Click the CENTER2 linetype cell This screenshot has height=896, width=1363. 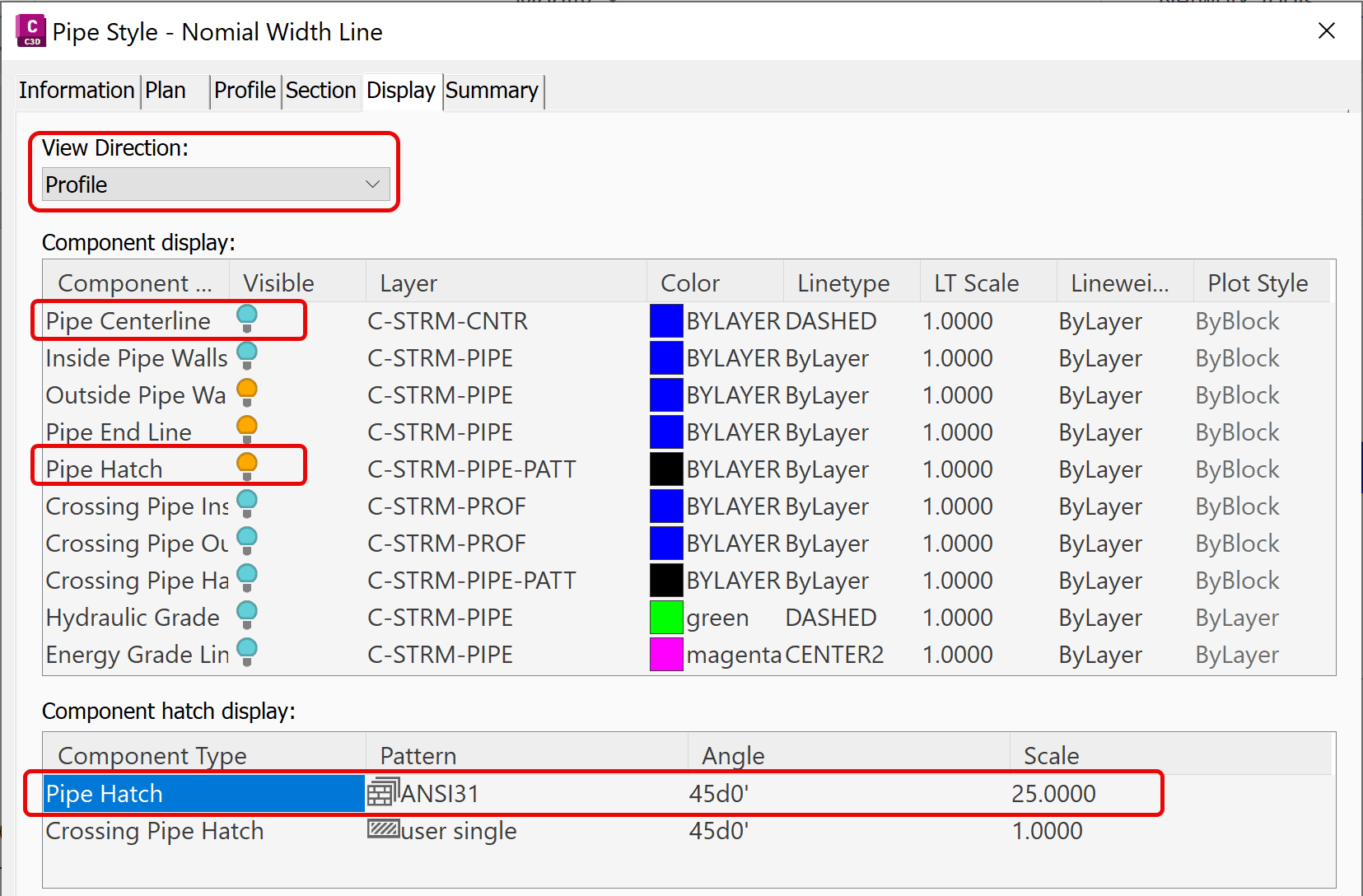point(834,654)
